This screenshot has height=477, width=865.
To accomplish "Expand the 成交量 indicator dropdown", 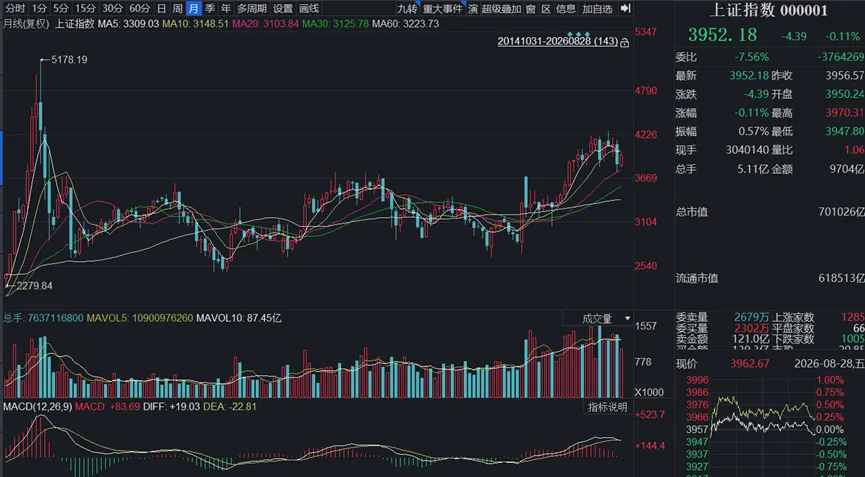I will pos(598,318).
